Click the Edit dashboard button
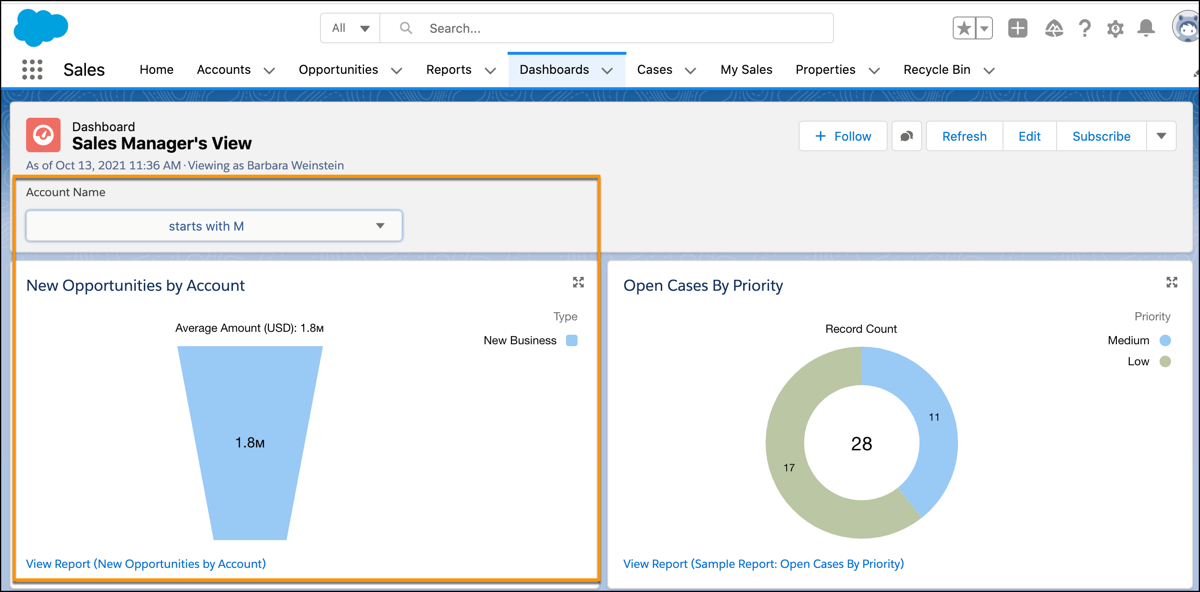Viewport: 1200px width, 592px height. [x=1030, y=136]
